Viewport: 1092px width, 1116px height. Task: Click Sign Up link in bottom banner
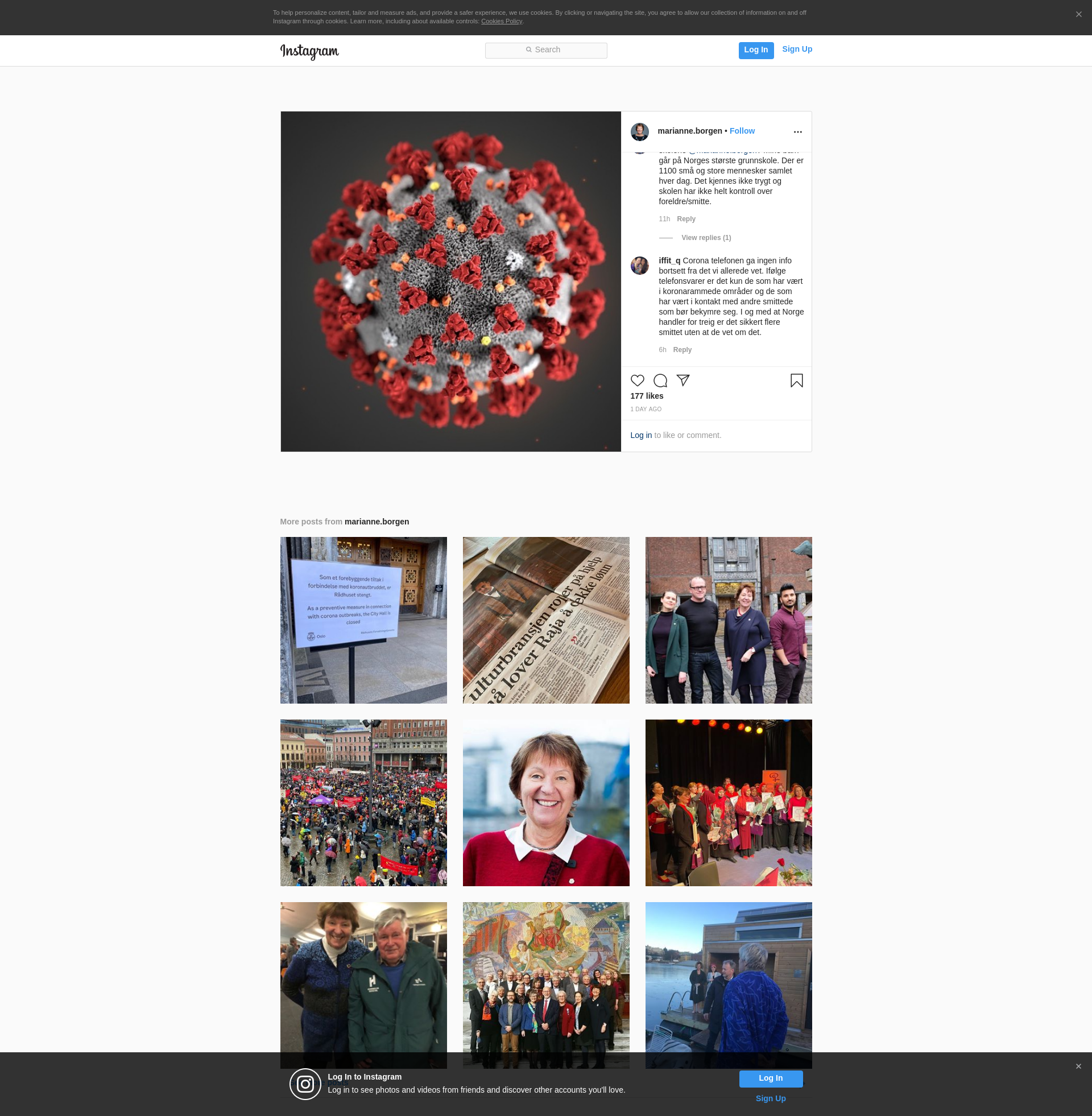(x=770, y=1099)
